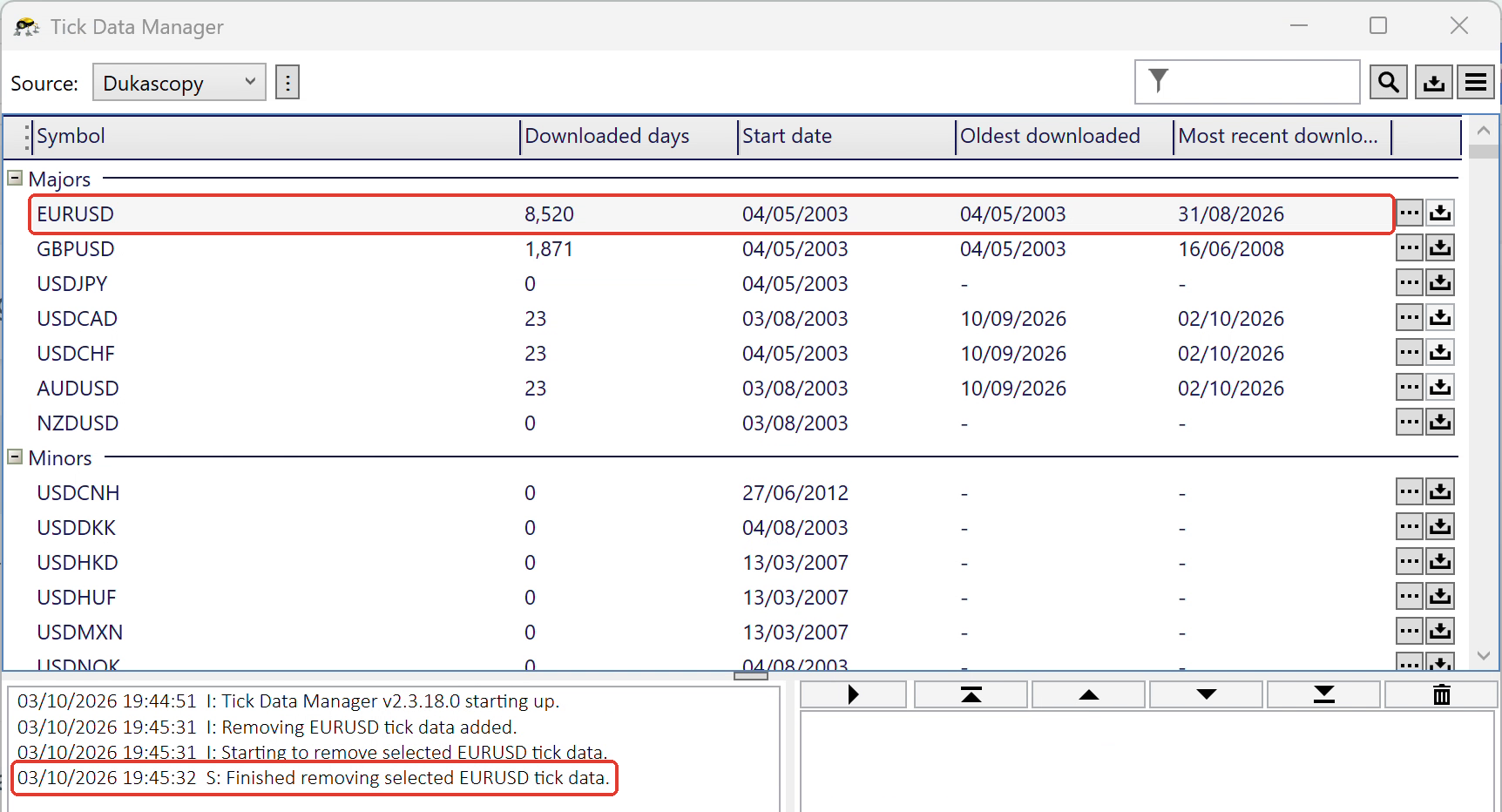This screenshot has height=812, width=1502.
Task: Delete queue item with trash icon
Action: pos(1441,694)
